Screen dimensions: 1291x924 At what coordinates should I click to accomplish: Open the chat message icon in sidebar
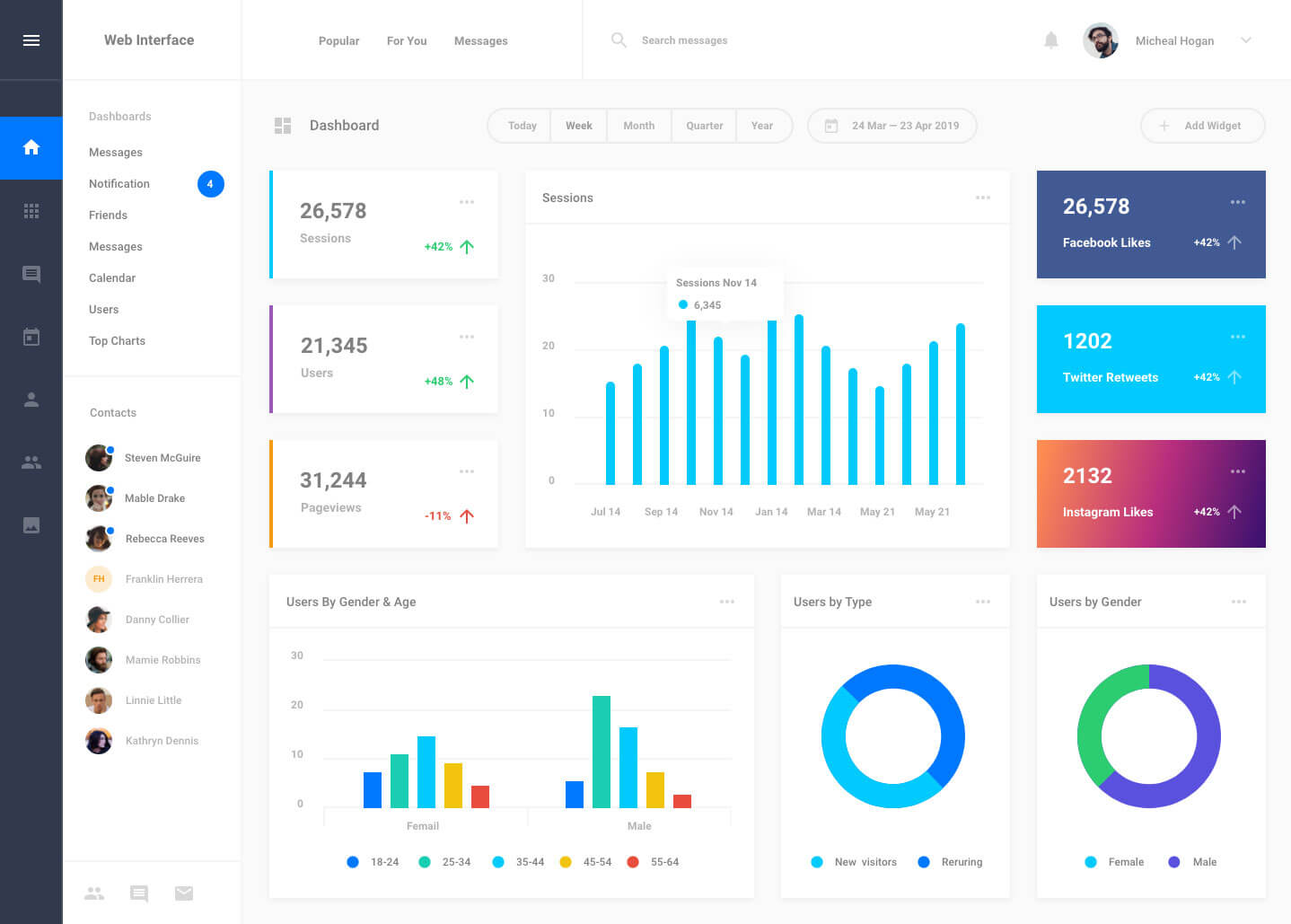point(31,274)
